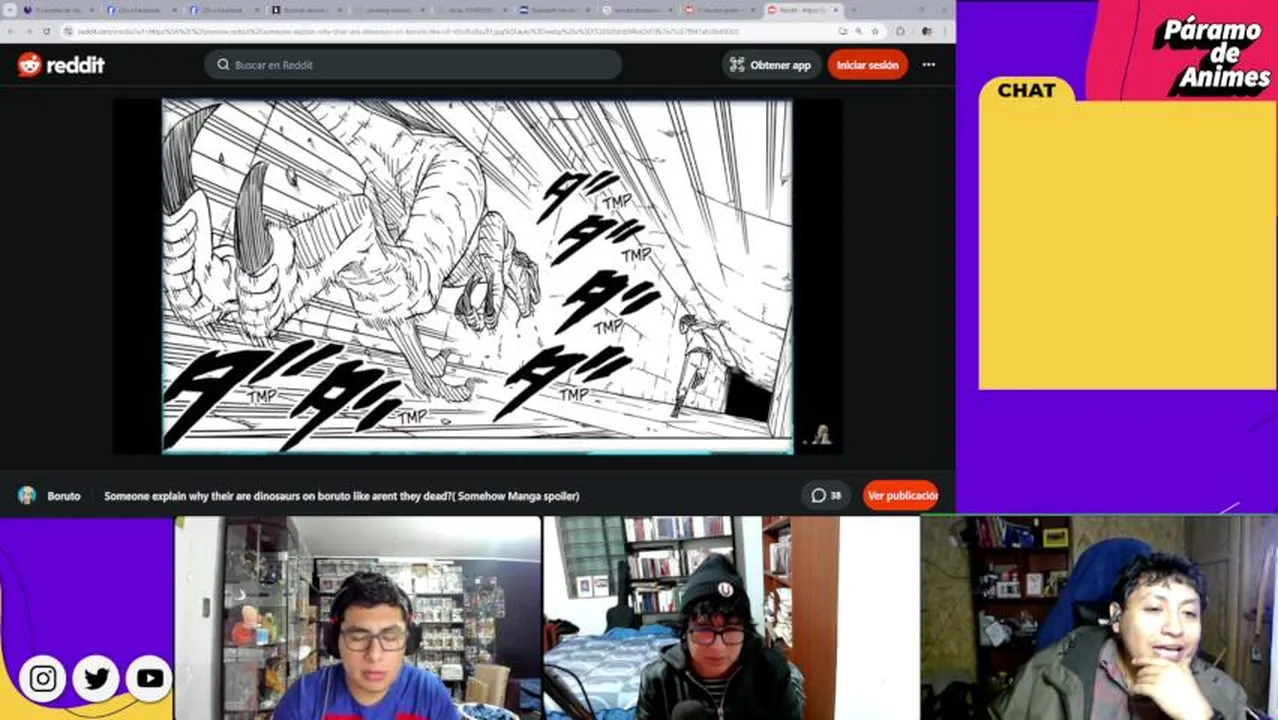1278x720 pixels.
Task: Click the Twitter bird icon
Action: (96, 679)
